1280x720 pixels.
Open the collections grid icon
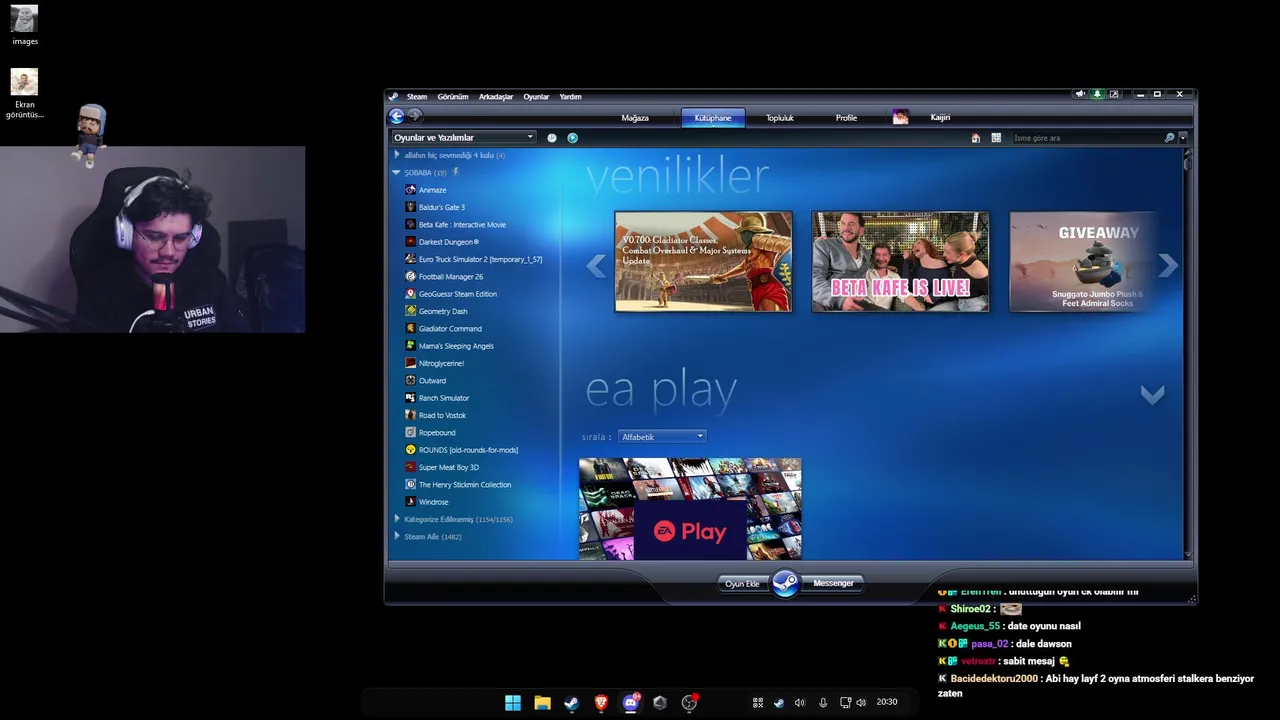click(996, 138)
